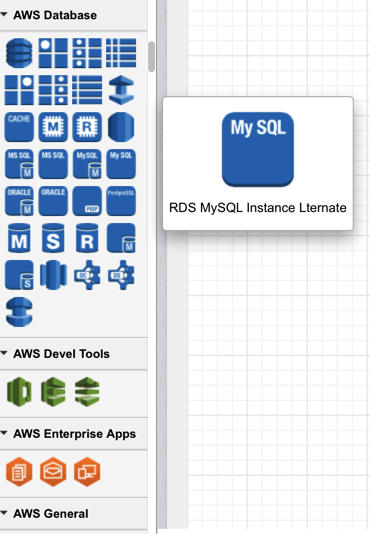Pick the DynamoDB Attributes shape with three circles
370x534 pixels.
click(87, 53)
